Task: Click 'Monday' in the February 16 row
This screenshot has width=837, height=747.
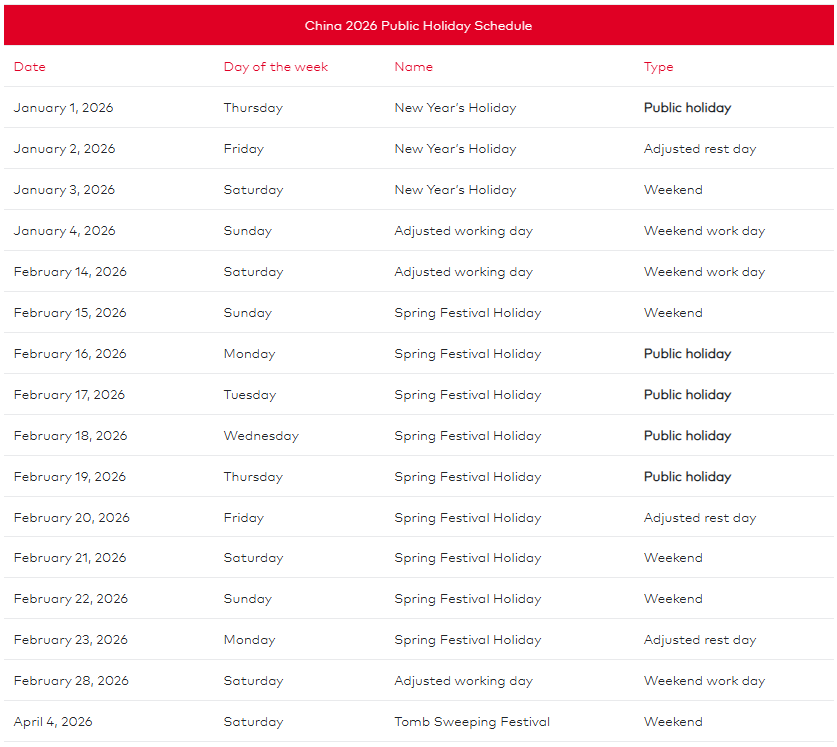Action: point(249,354)
